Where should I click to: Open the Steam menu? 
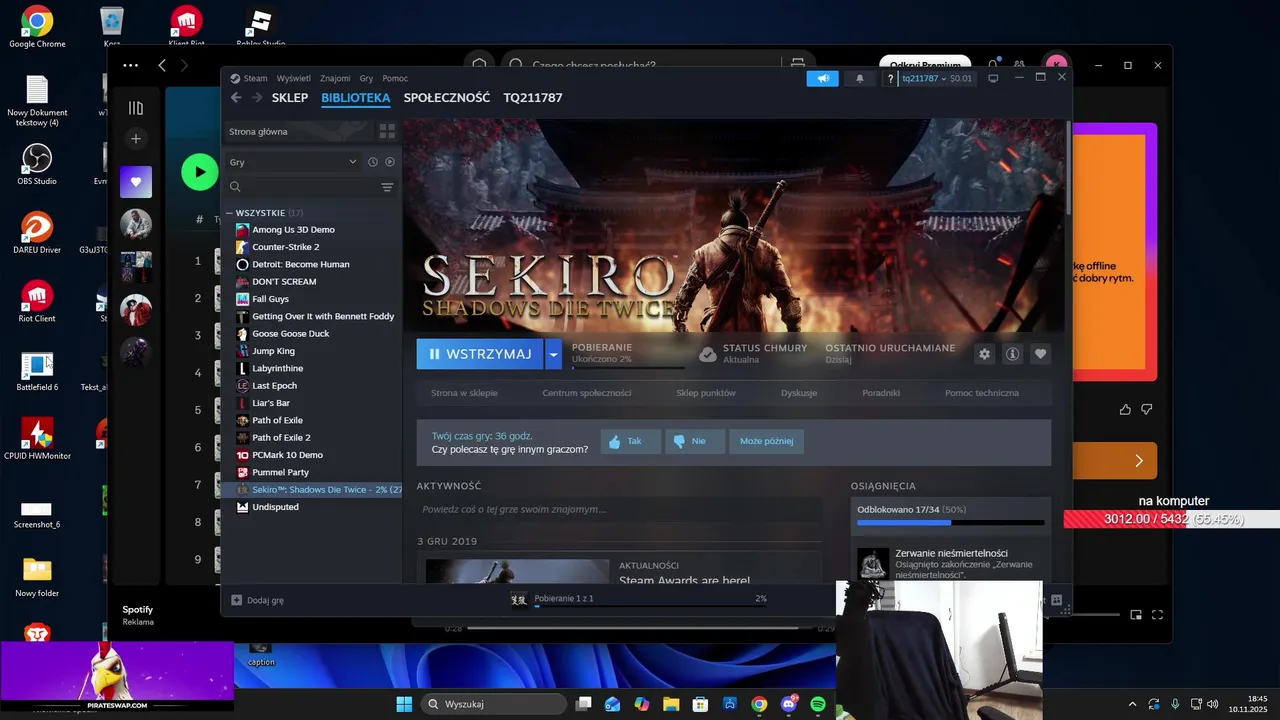250,78
